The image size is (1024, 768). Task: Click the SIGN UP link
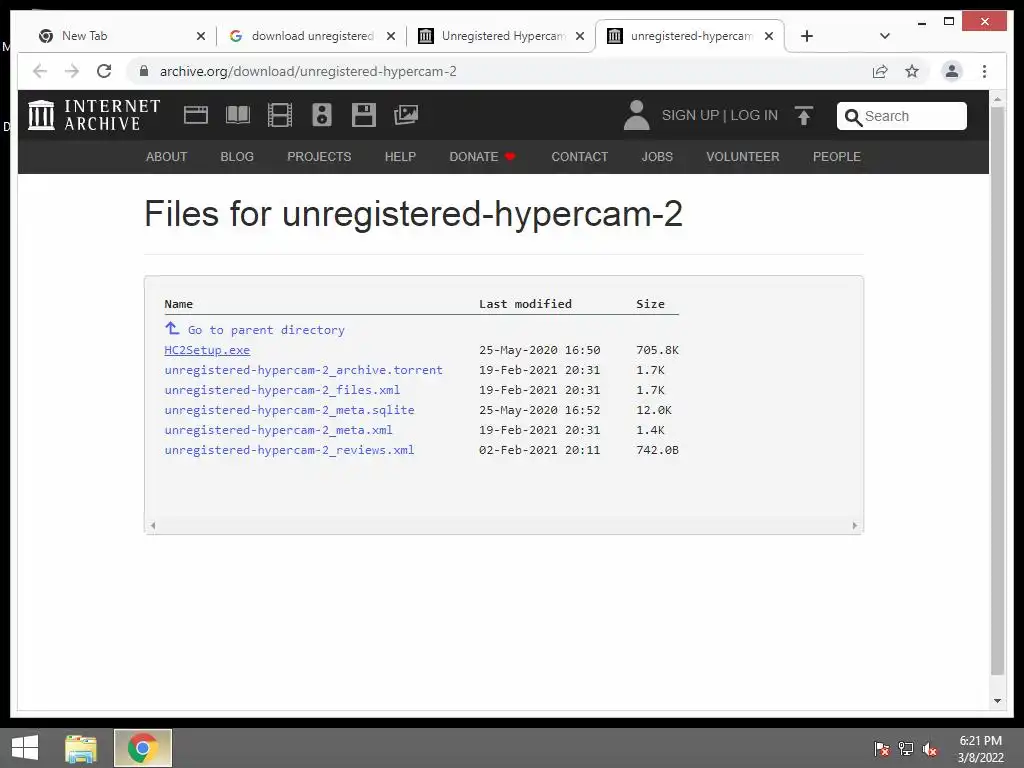coord(690,115)
